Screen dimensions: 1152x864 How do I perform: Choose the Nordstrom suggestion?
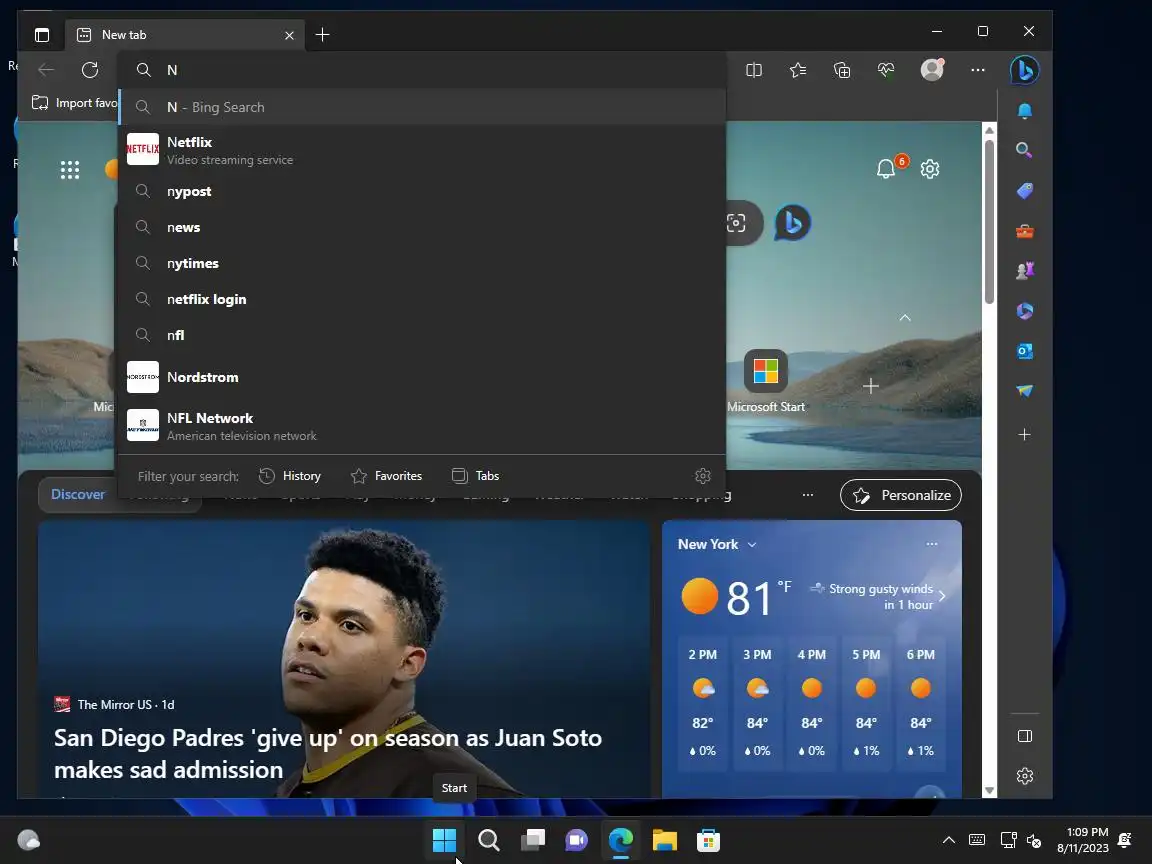pos(422,377)
